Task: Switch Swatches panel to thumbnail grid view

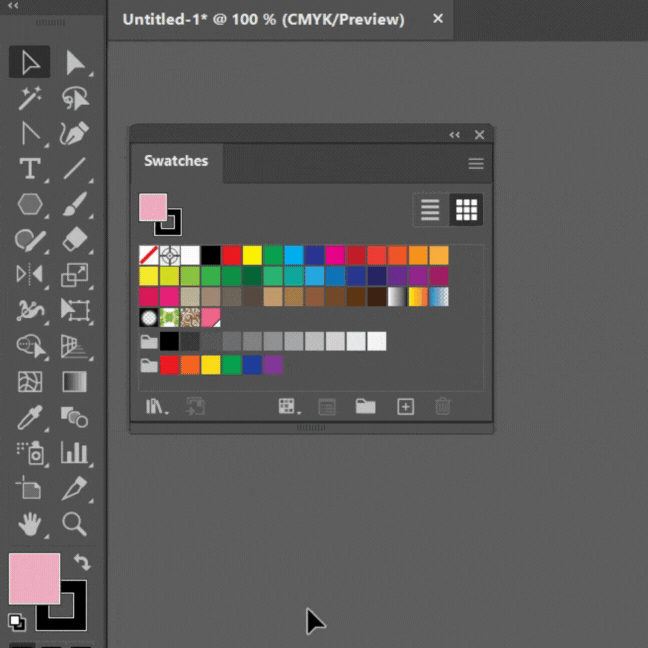Action: pos(466,210)
